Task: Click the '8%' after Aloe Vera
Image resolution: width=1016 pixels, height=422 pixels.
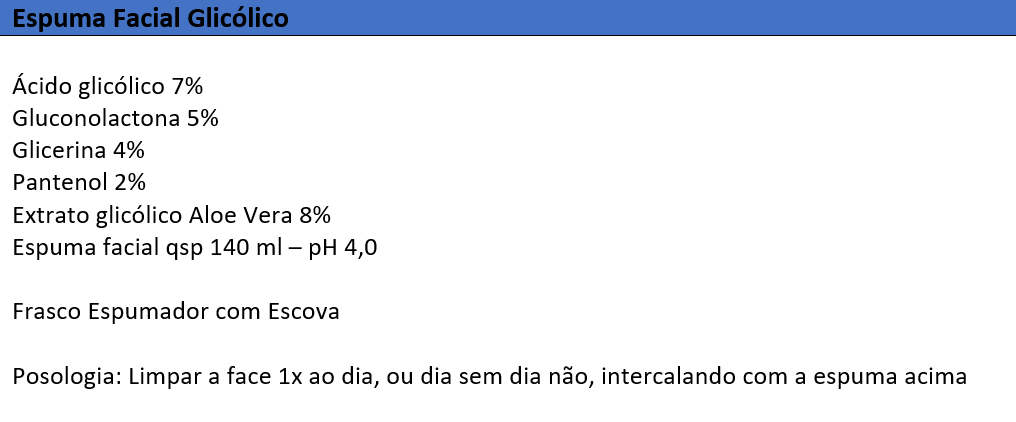Action: [315, 215]
